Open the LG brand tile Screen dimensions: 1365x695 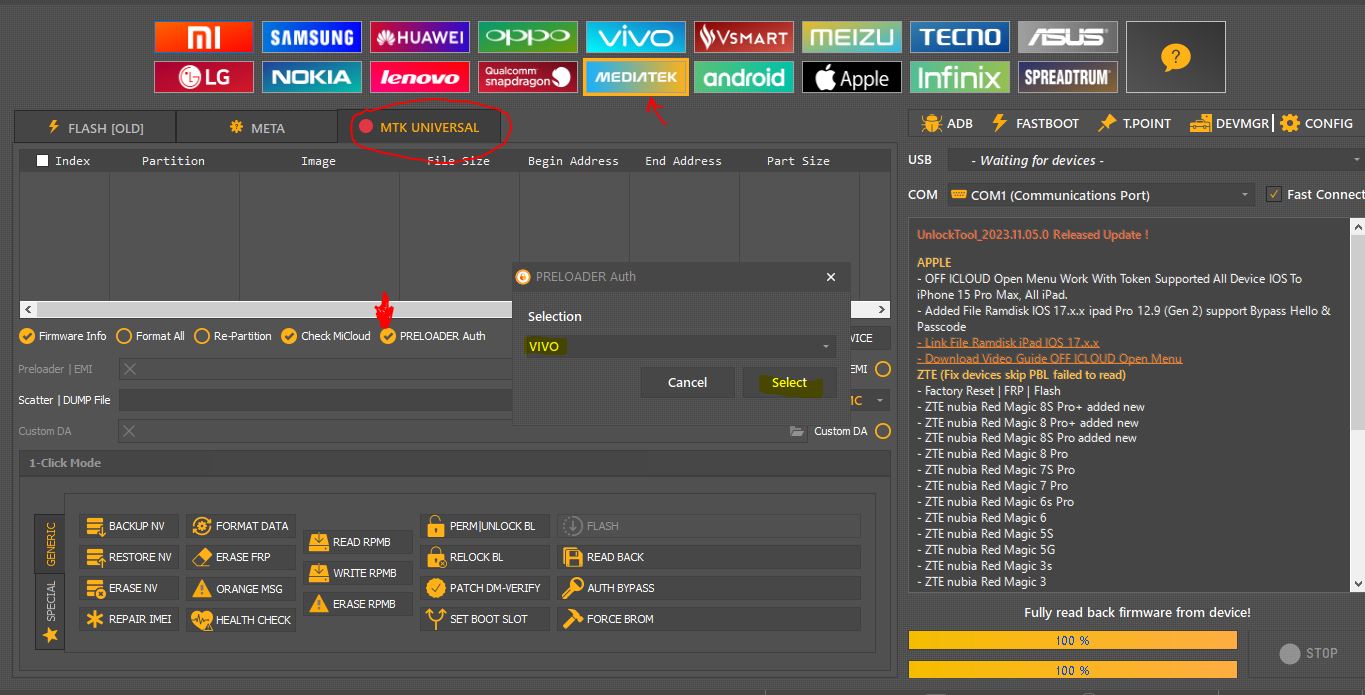click(204, 77)
